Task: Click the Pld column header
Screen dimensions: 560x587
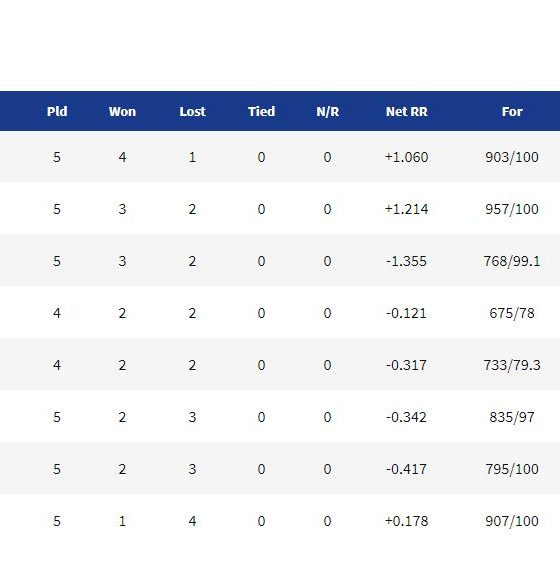Action: tap(57, 112)
